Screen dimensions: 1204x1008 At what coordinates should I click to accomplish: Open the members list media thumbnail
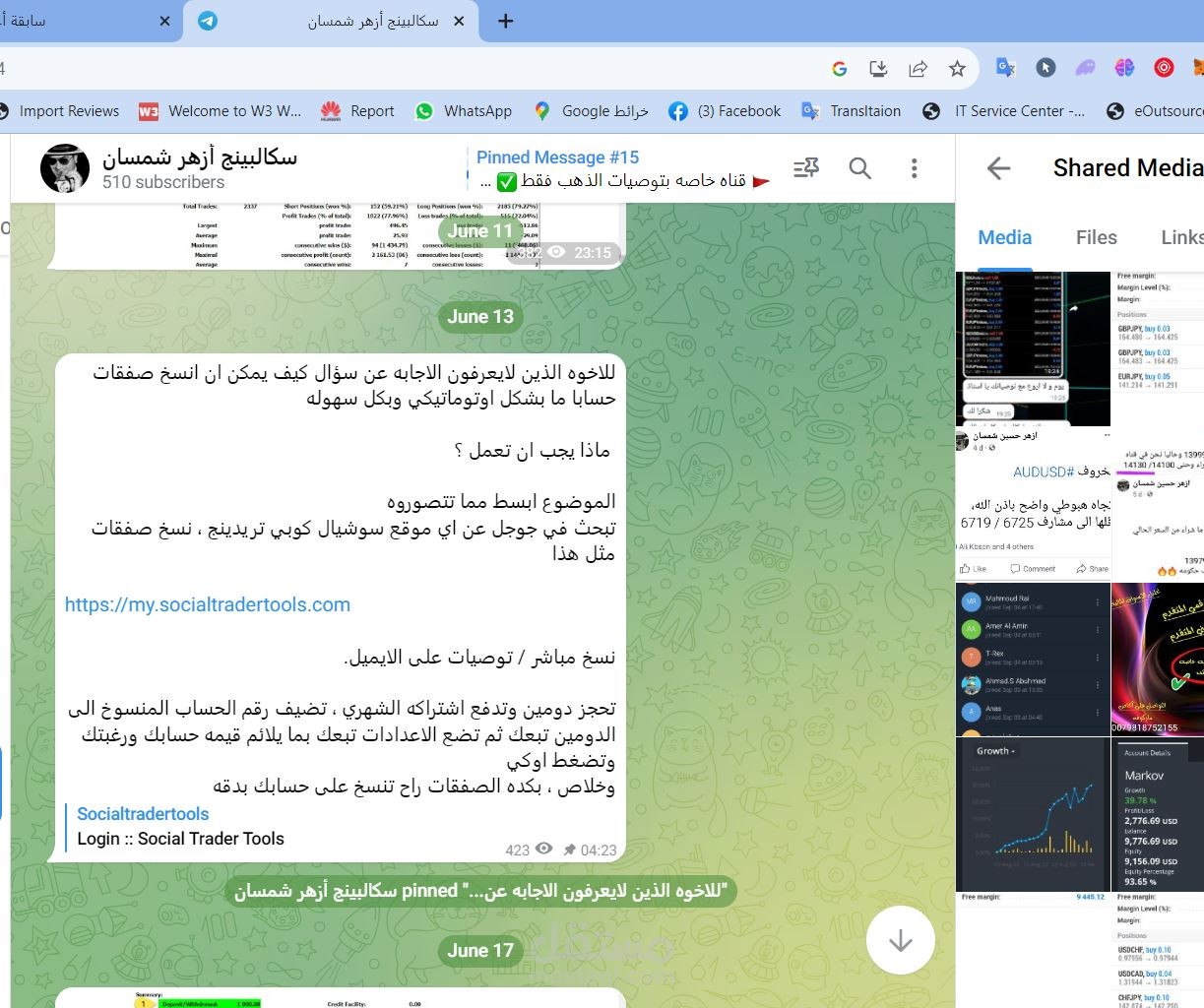point(1033,659)
